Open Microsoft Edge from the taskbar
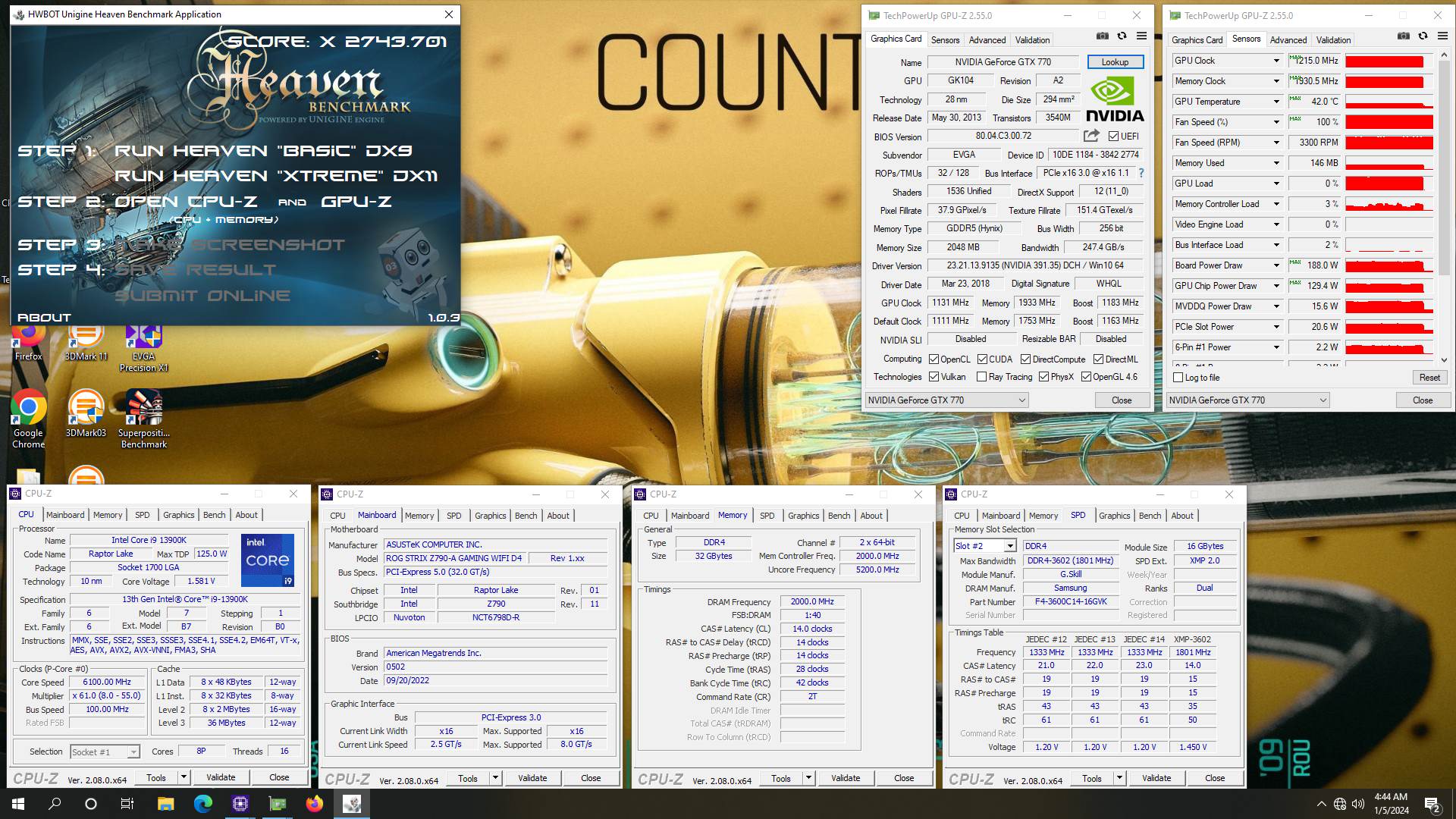 [203, 804]
